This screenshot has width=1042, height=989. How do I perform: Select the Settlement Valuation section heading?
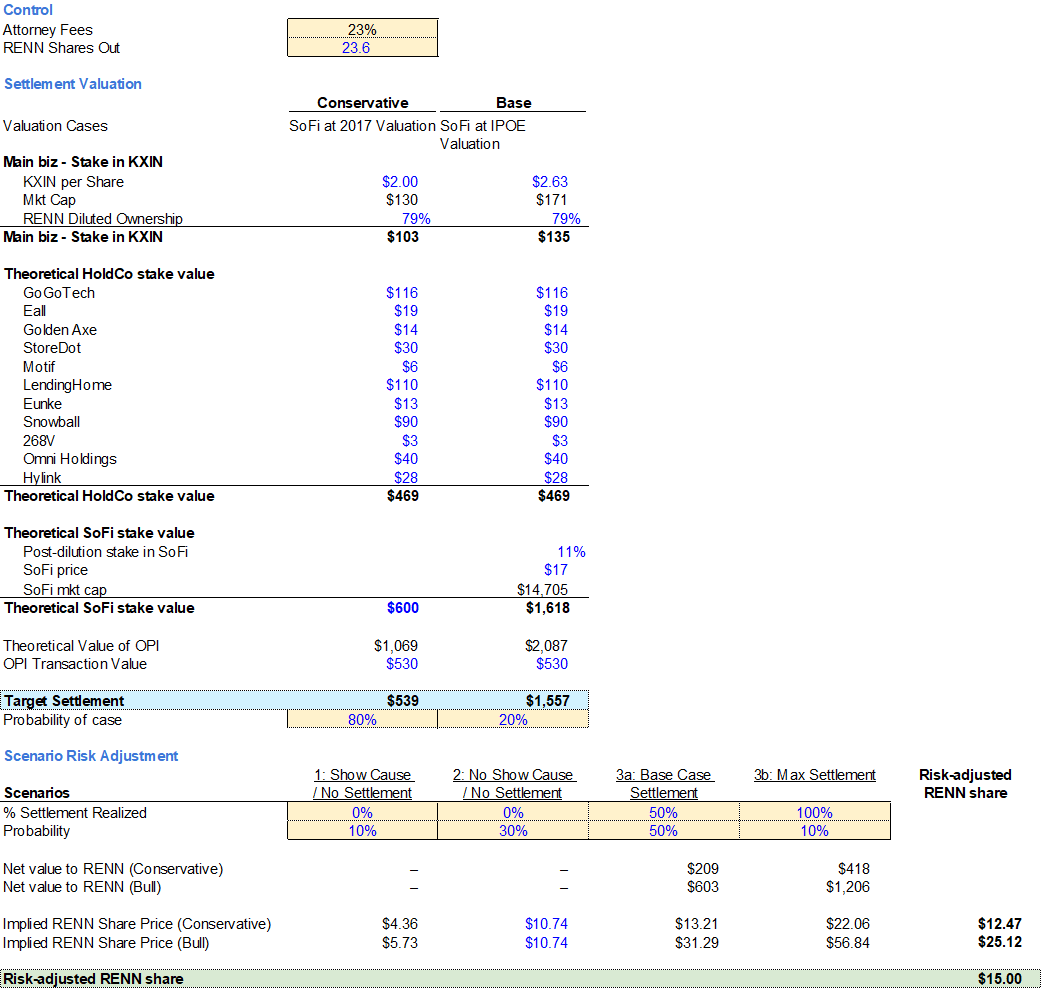73,84
